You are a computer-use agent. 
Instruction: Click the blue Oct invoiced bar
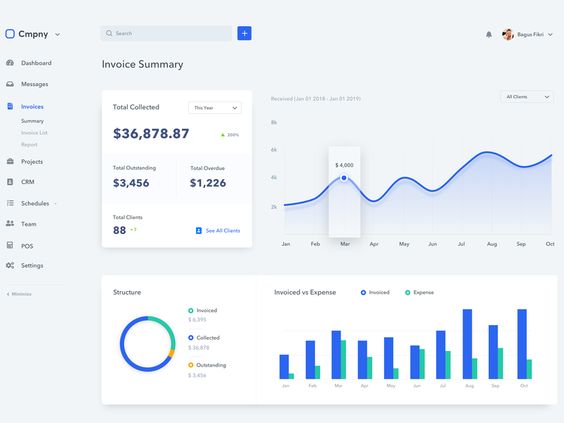pyautogui.click(x=522, y=344)
